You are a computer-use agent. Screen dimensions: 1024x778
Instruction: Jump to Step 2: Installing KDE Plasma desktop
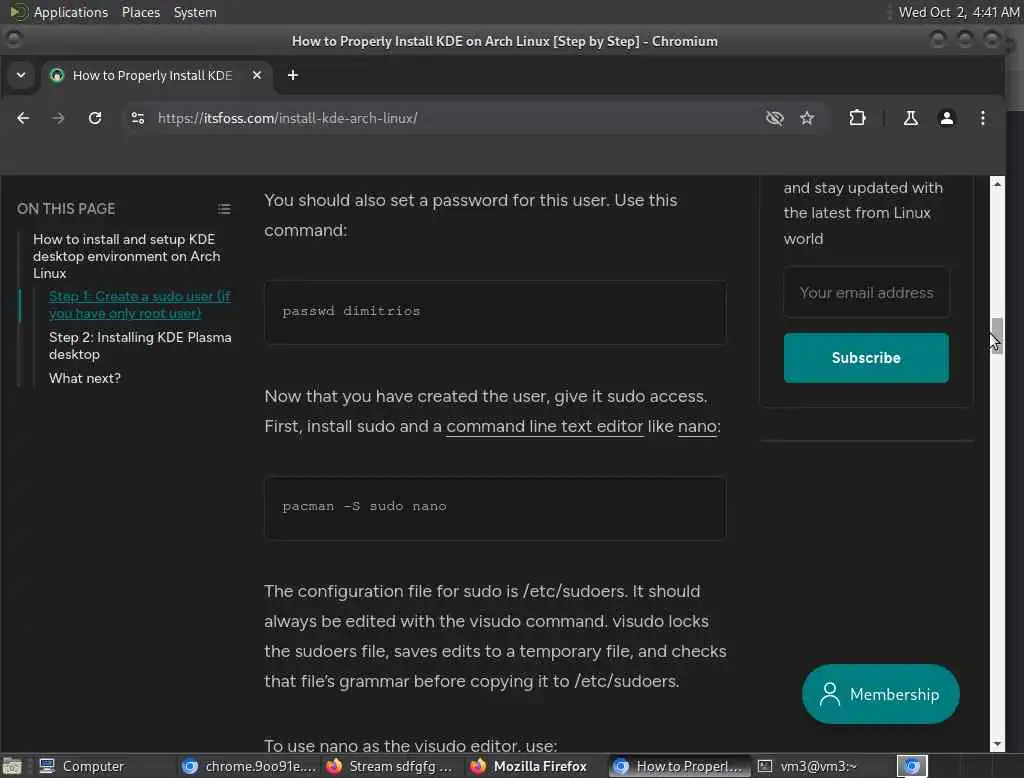[140, 346]
